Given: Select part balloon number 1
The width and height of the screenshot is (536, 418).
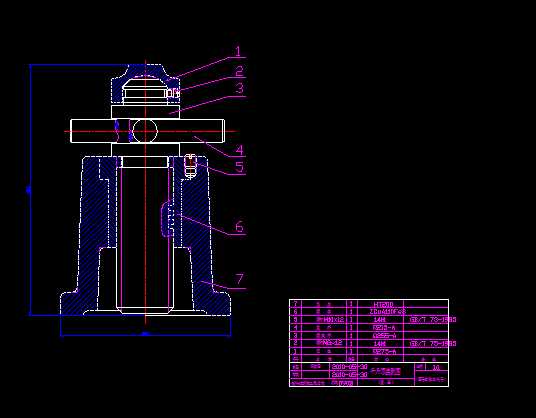Looking at the screenshot, I should 238,51.
